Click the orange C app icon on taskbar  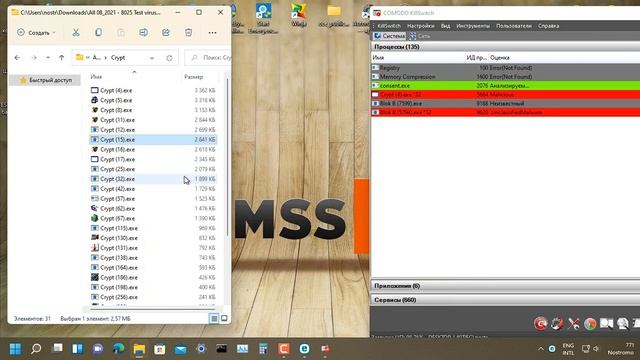(284, 349)
